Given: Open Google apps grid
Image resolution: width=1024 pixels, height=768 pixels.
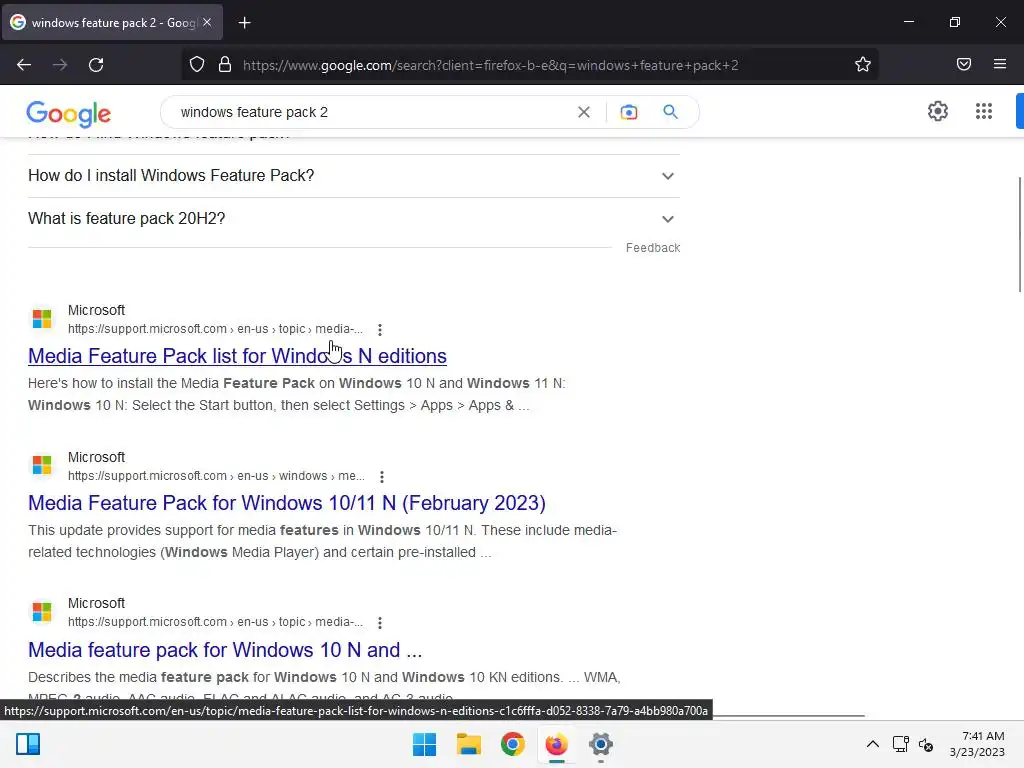Looking at the screenshot, I should [x=984, y=111].
